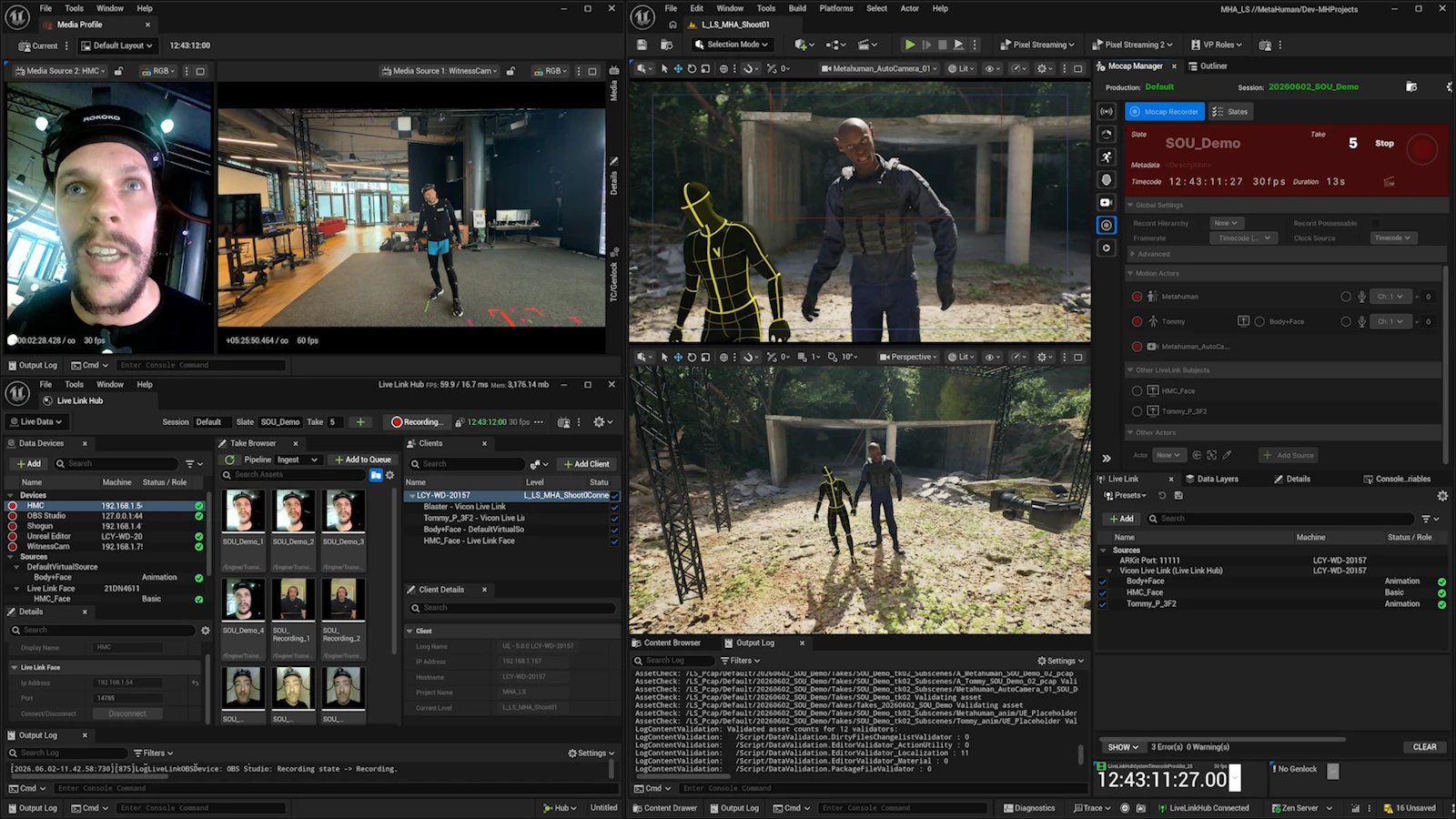The image size is (1456, 819).
Task: Open the Default Layout dropdown in Media Profile window
Action: (x=117, y=45)
